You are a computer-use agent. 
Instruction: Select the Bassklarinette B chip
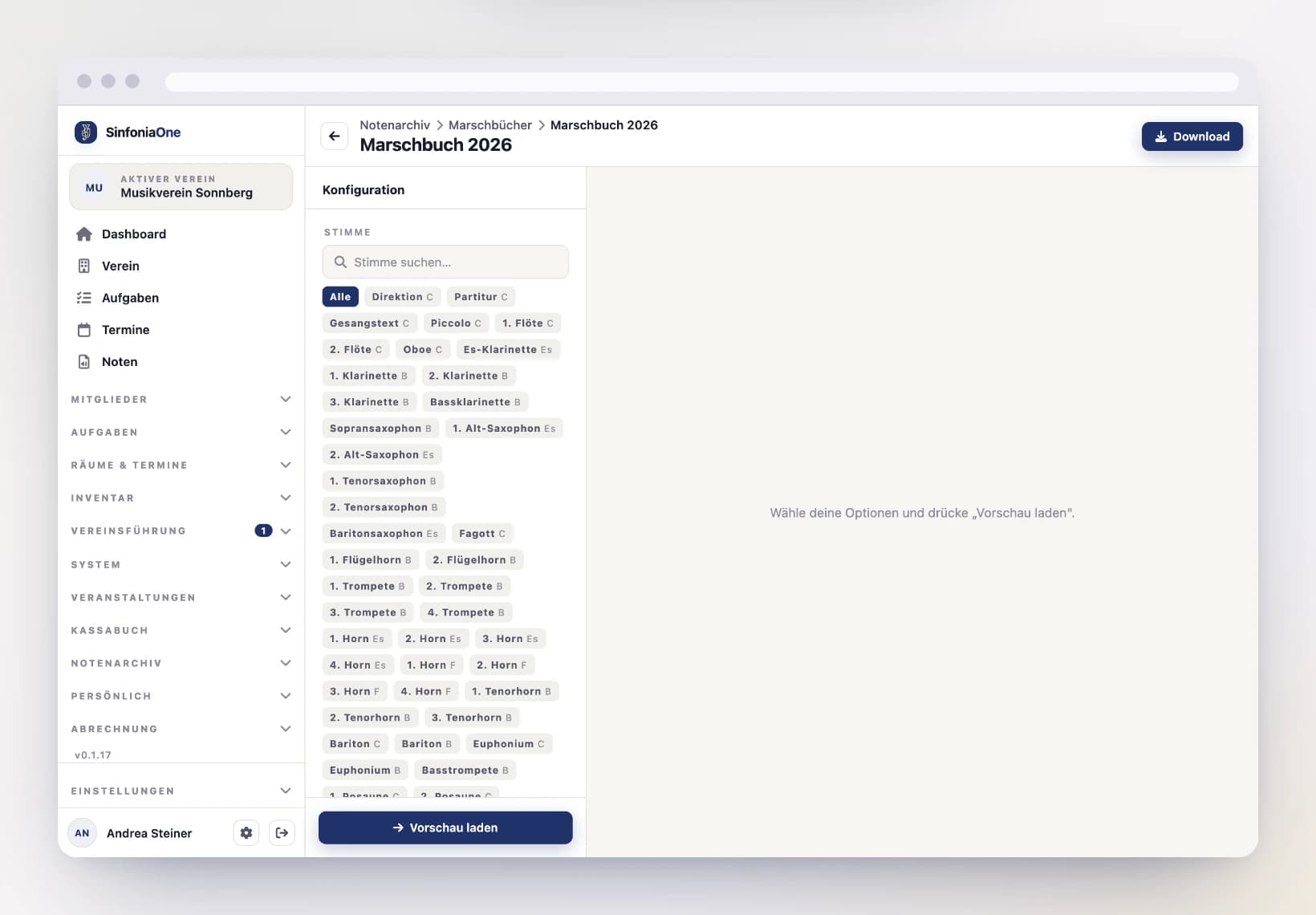tap(475, 402)
